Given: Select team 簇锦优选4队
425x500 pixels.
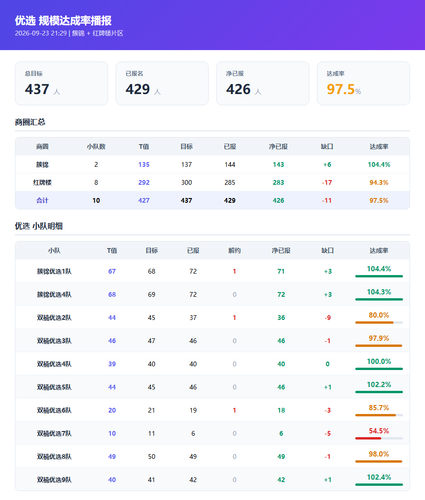Looking at the screenshot, I should point(54,295).
